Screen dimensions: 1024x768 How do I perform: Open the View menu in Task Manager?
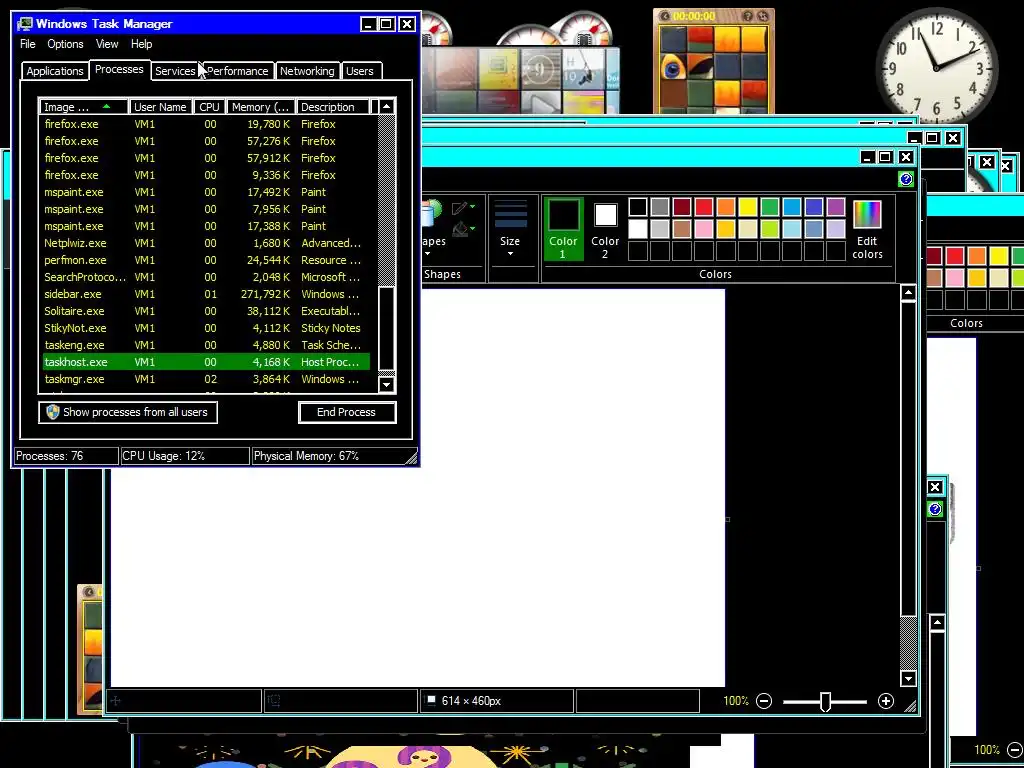[x=107, y=44]
